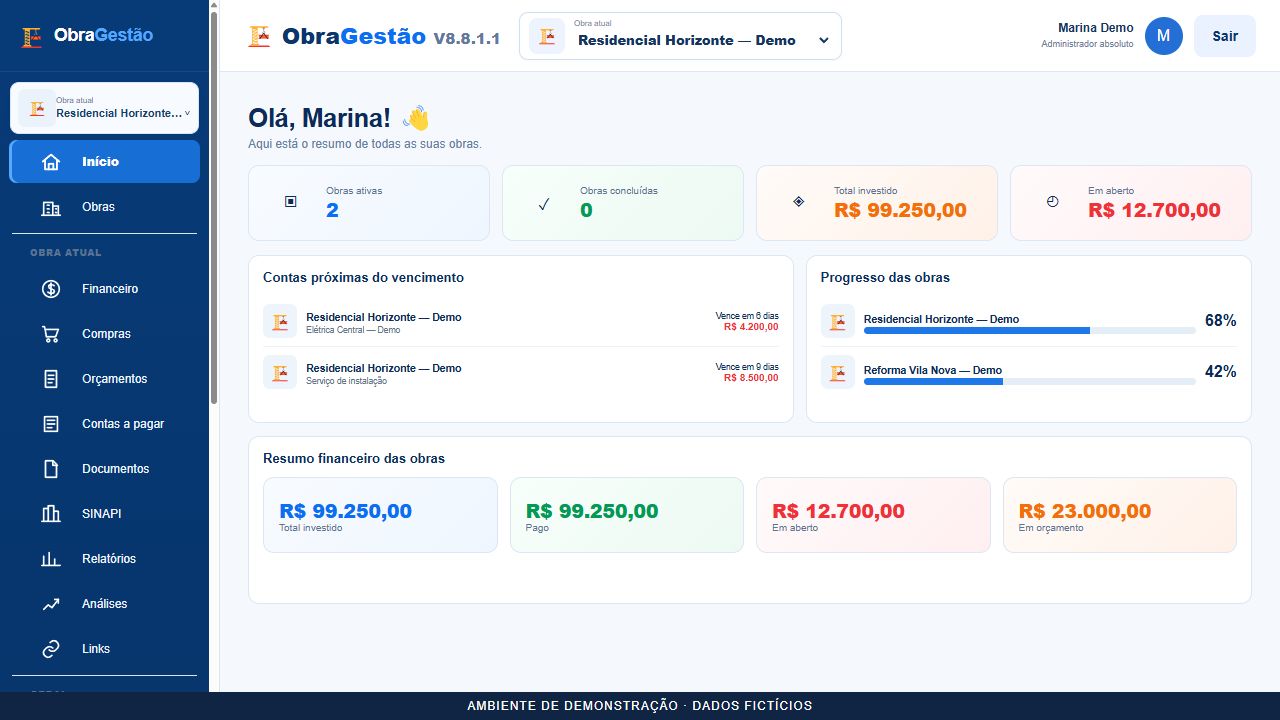The width and height of the screenshot is (1280, 720).
Task: Select Contas a pagar
Action: pyautogui.click(x=105, y=424)
